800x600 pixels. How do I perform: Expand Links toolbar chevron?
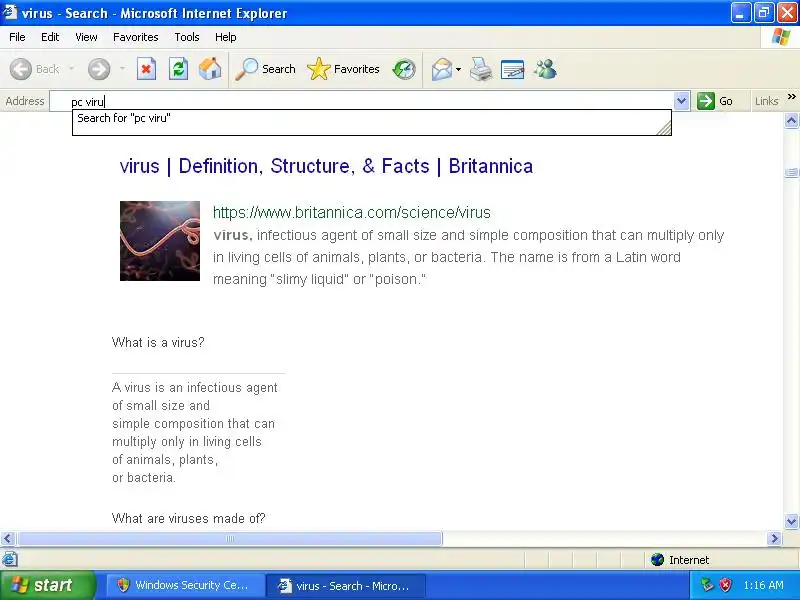tap(791, 96)
